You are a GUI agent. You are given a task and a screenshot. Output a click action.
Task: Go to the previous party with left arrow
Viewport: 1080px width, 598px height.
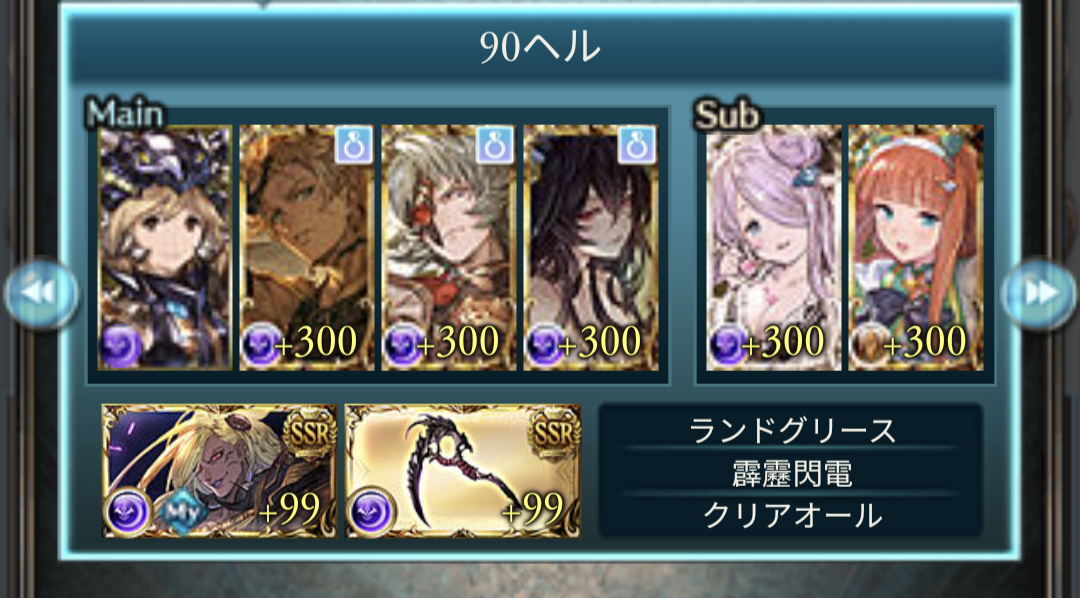[x=41, y=293]
